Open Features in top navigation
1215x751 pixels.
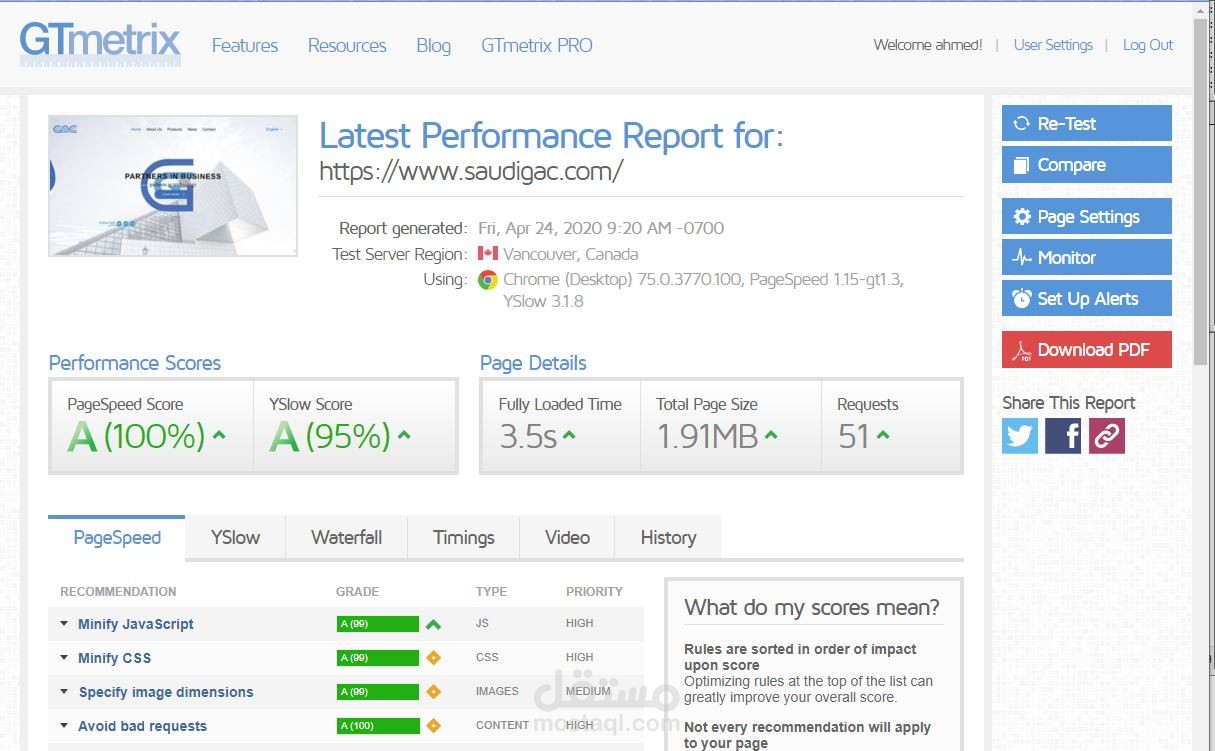(x=245, y=46)
